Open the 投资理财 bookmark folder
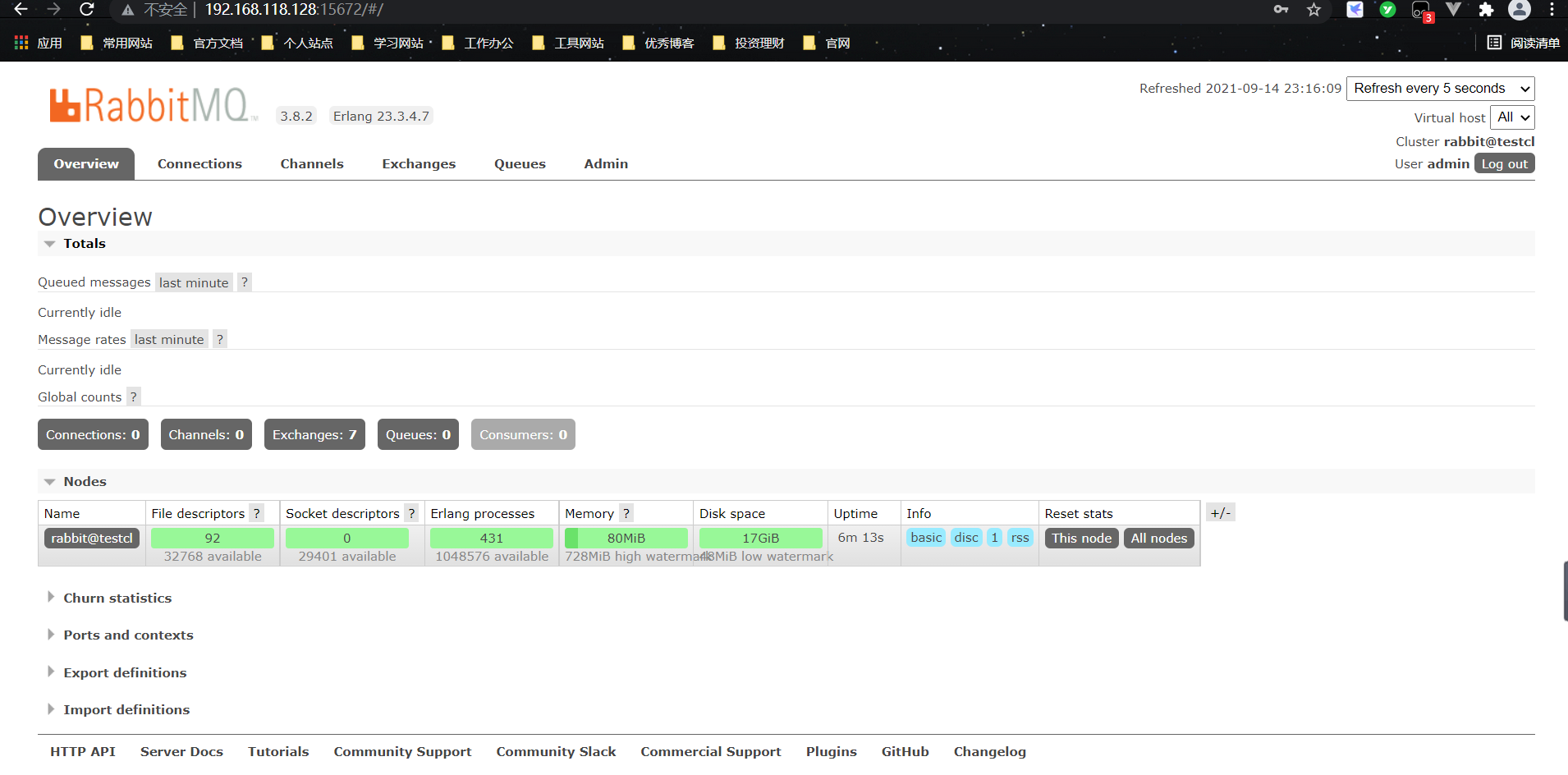 pos(749,43)
